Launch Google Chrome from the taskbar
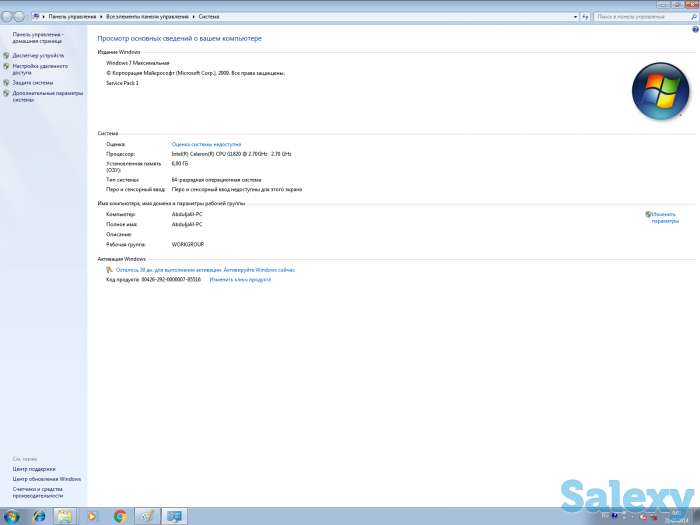The image size is (700, 525). tap(120, 516)
